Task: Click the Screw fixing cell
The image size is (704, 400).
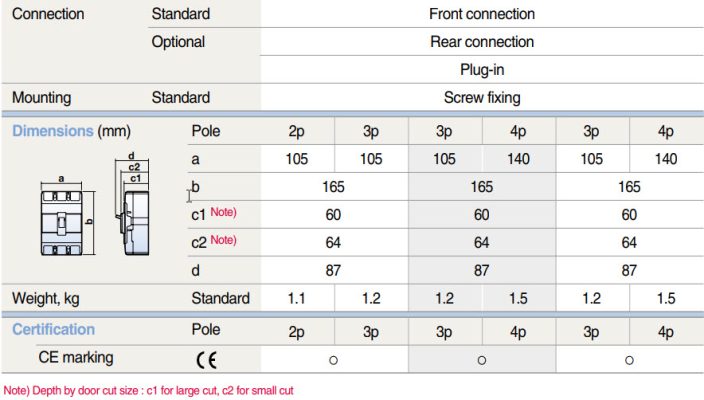Action: pyautogui.click(x=482, y=98)
